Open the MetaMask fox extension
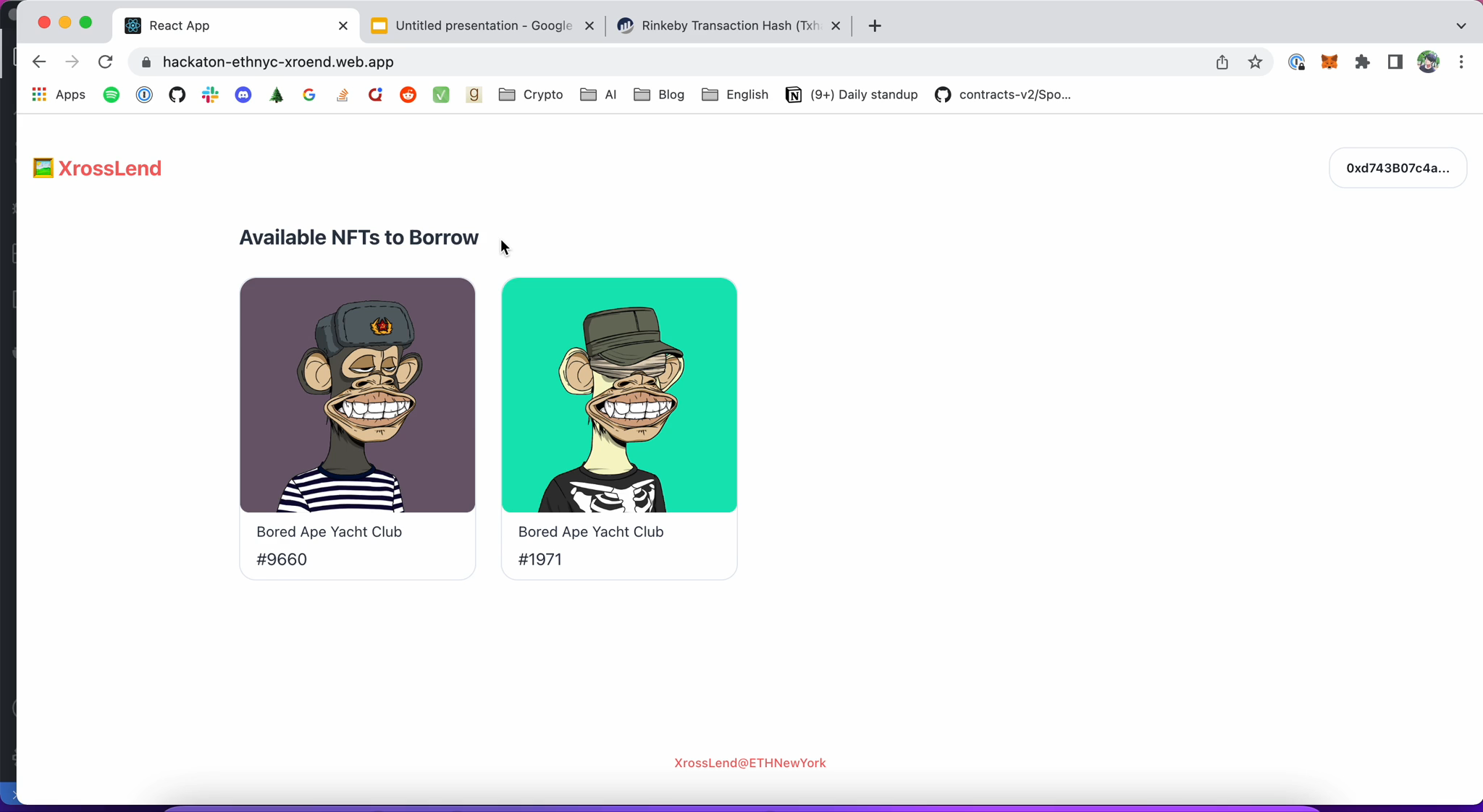The height and width of the screenshot is (812, 1483). pos(1329,62)
